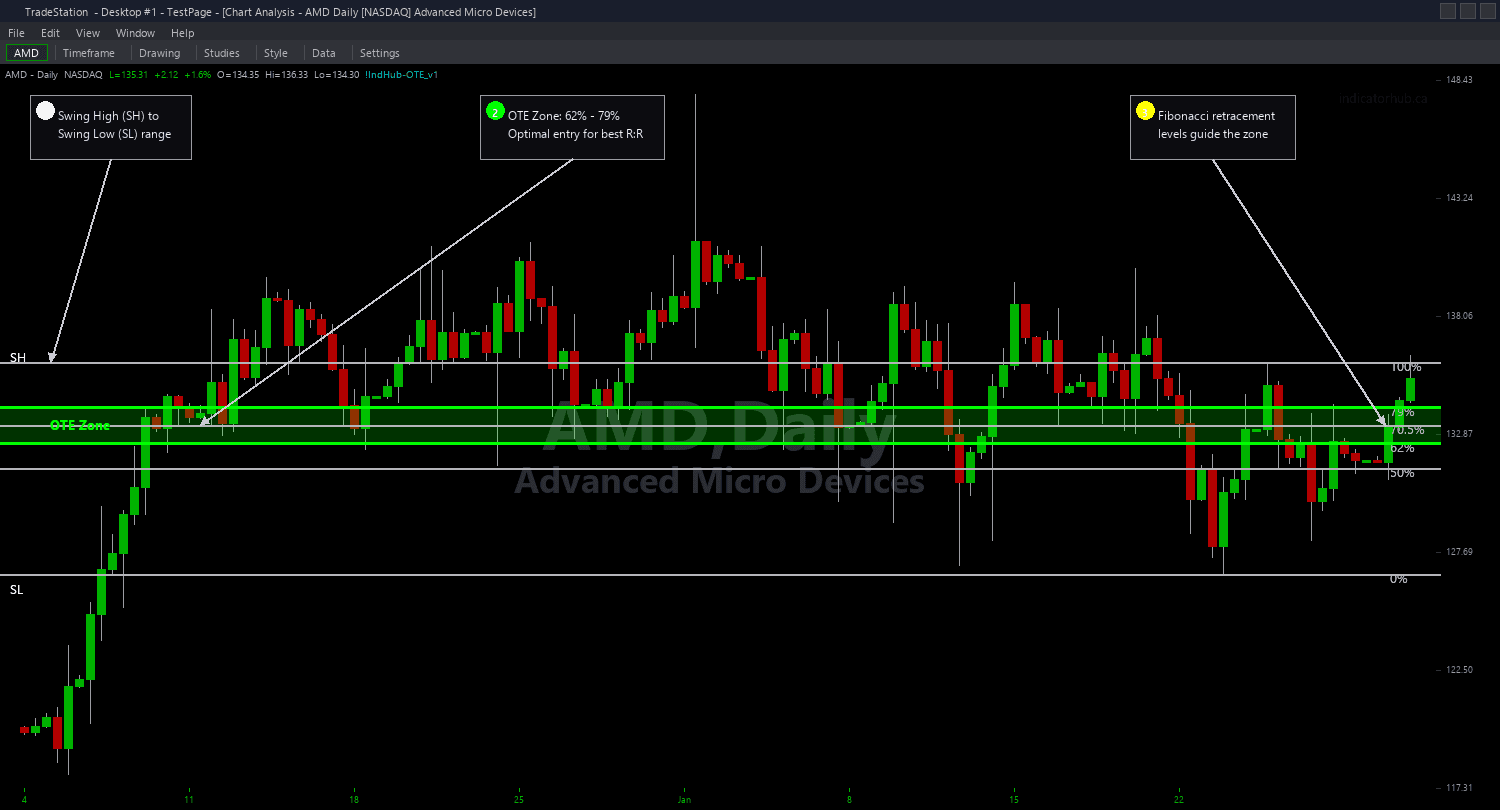The height and width of the screenshot is (810, 1500).
Task: Open the Studies menu
Action: [222, 53]
